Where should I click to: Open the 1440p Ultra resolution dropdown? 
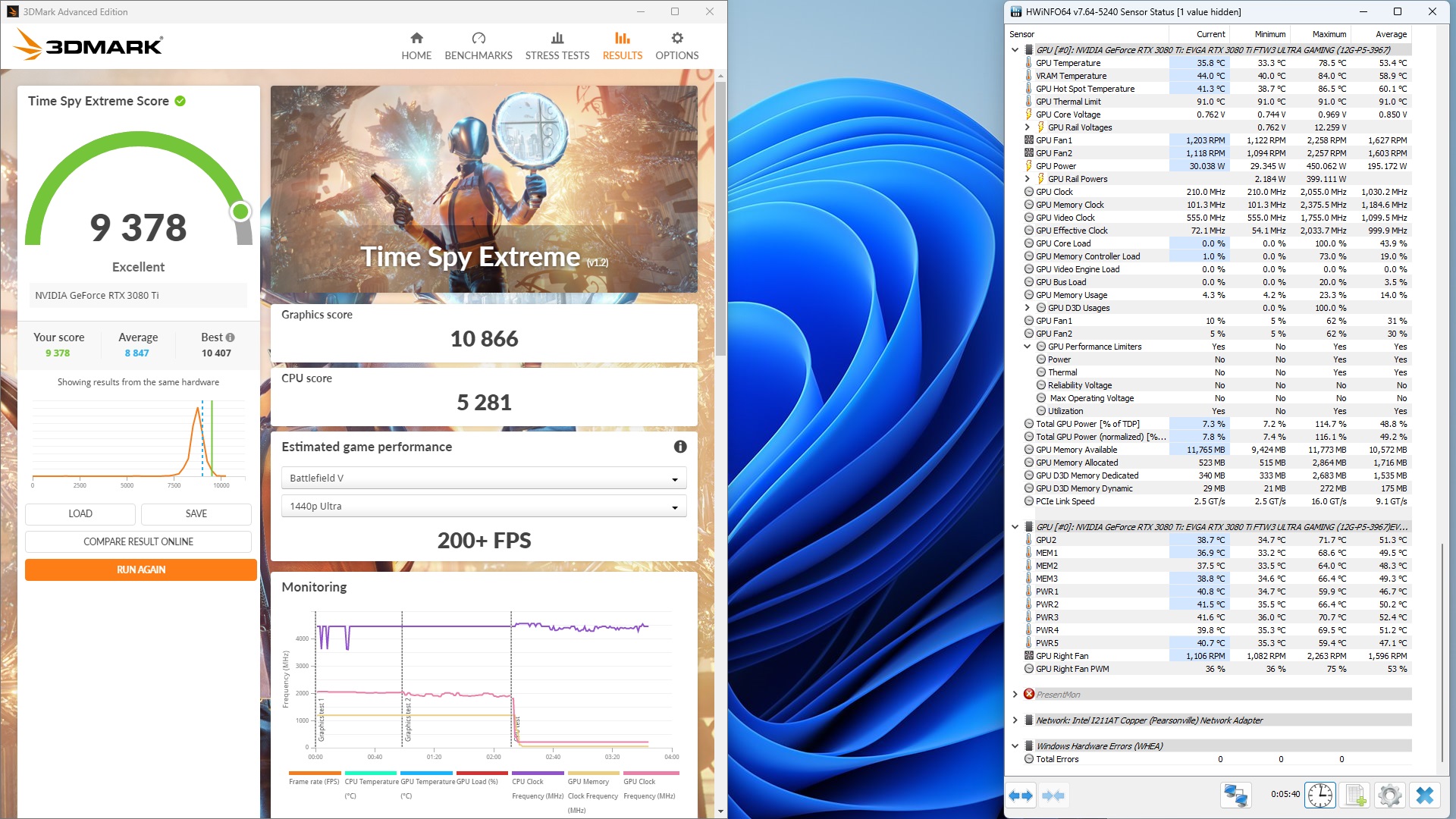coord(484,506)
